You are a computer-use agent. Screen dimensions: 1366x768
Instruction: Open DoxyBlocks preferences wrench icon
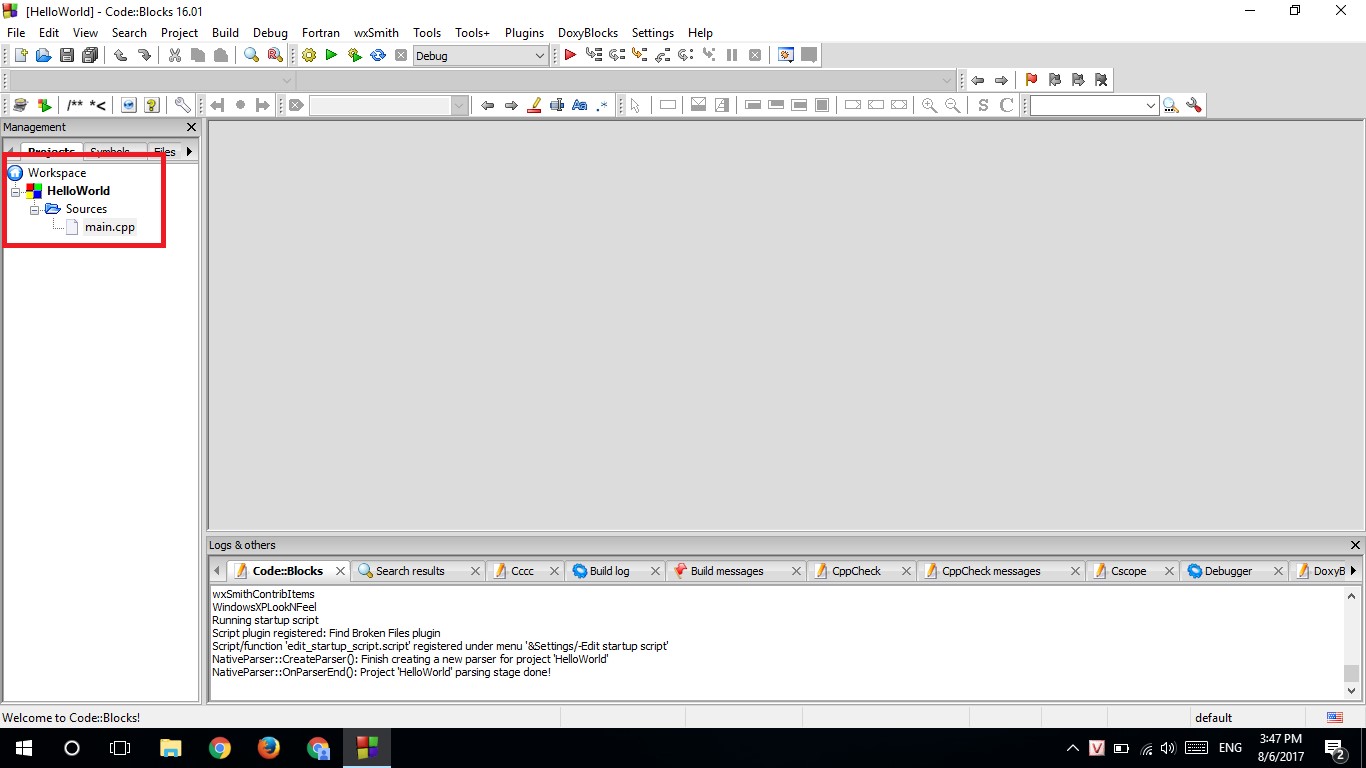click(x=182, y=105)
